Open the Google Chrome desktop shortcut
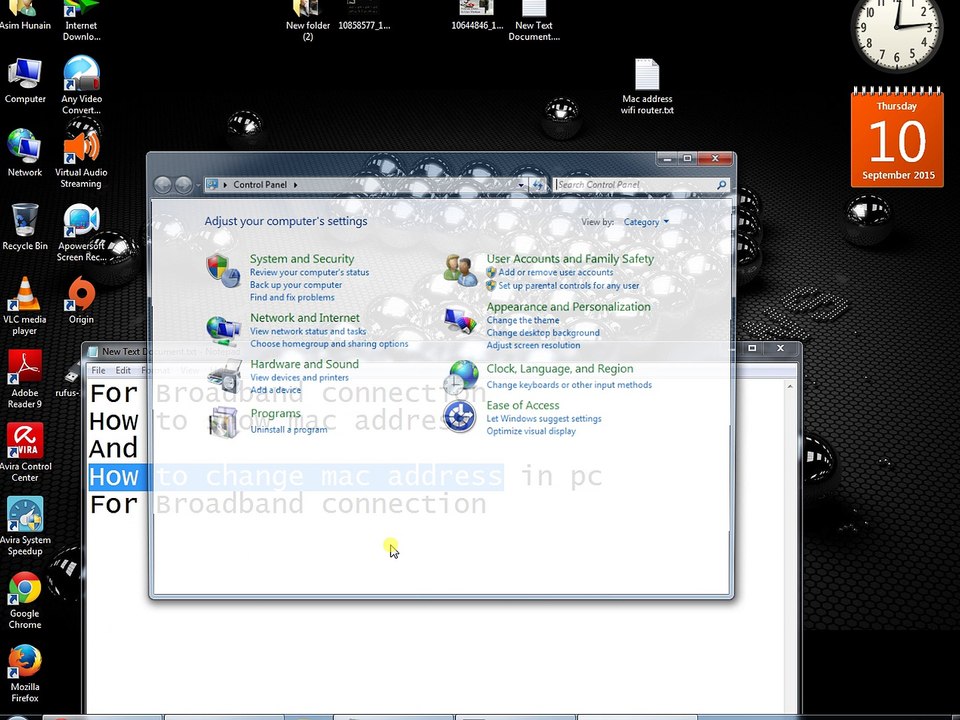960x720 pixels. tap(25, 600)
